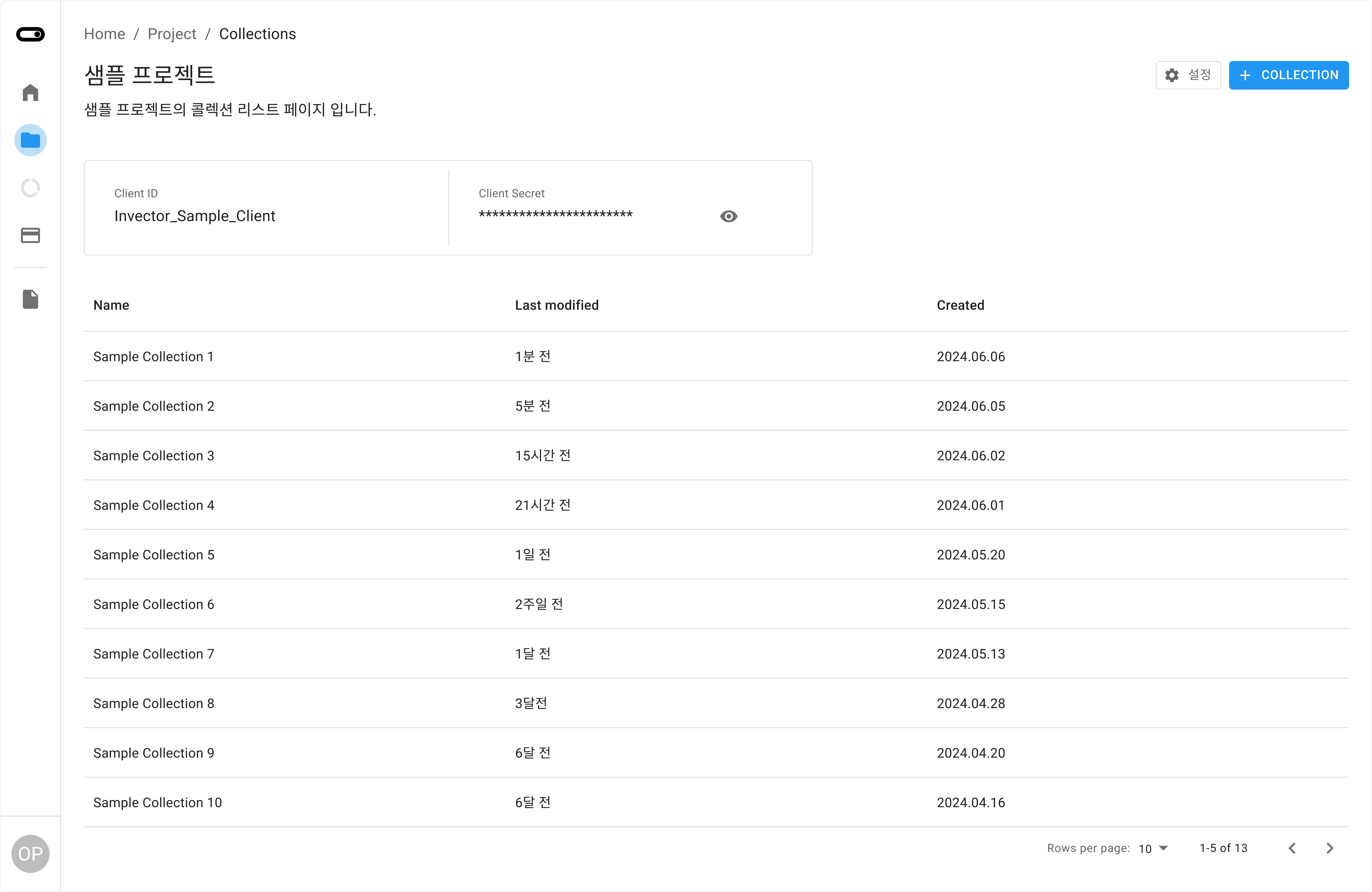Open the 설정 settings button
This screenshot has height=892, width=1372.
point(1188,75)
